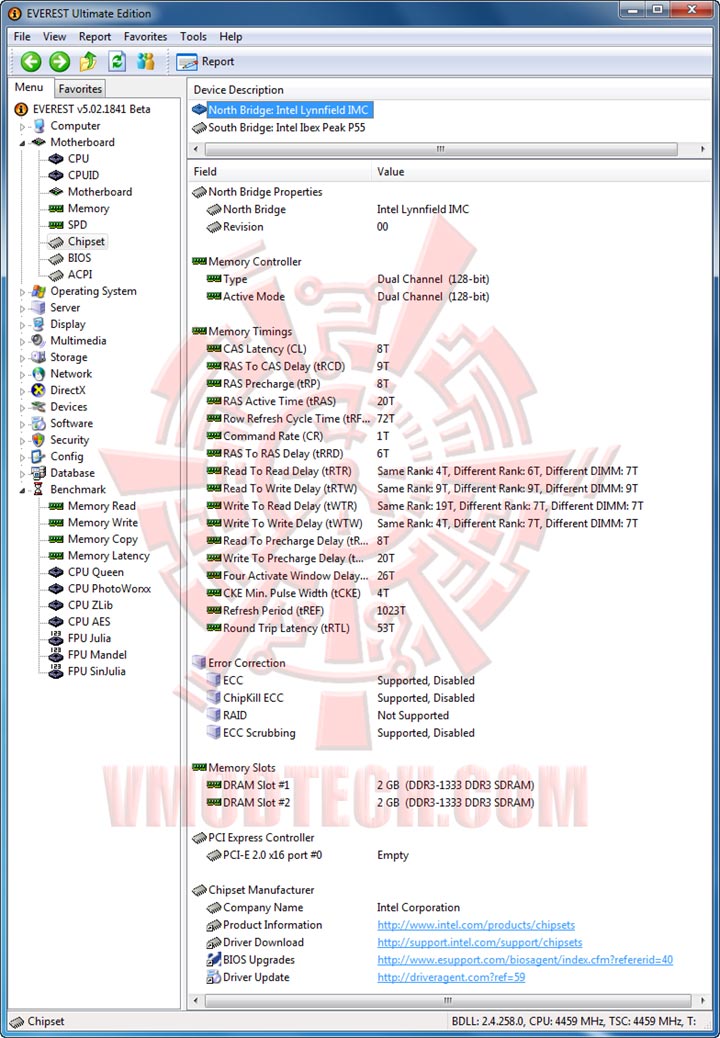Expand the Network tree node

22,374
